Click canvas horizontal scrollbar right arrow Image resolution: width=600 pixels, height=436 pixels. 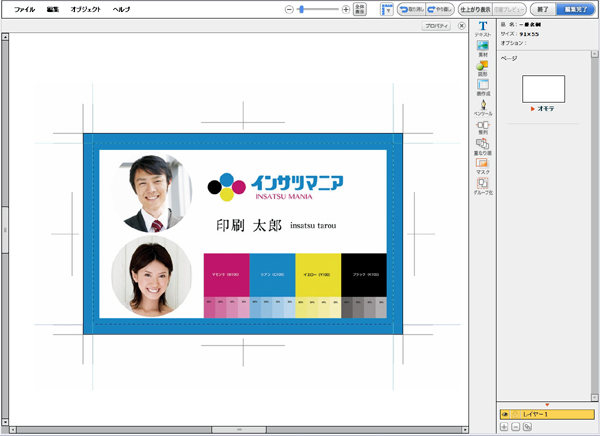tap(465, 430)
